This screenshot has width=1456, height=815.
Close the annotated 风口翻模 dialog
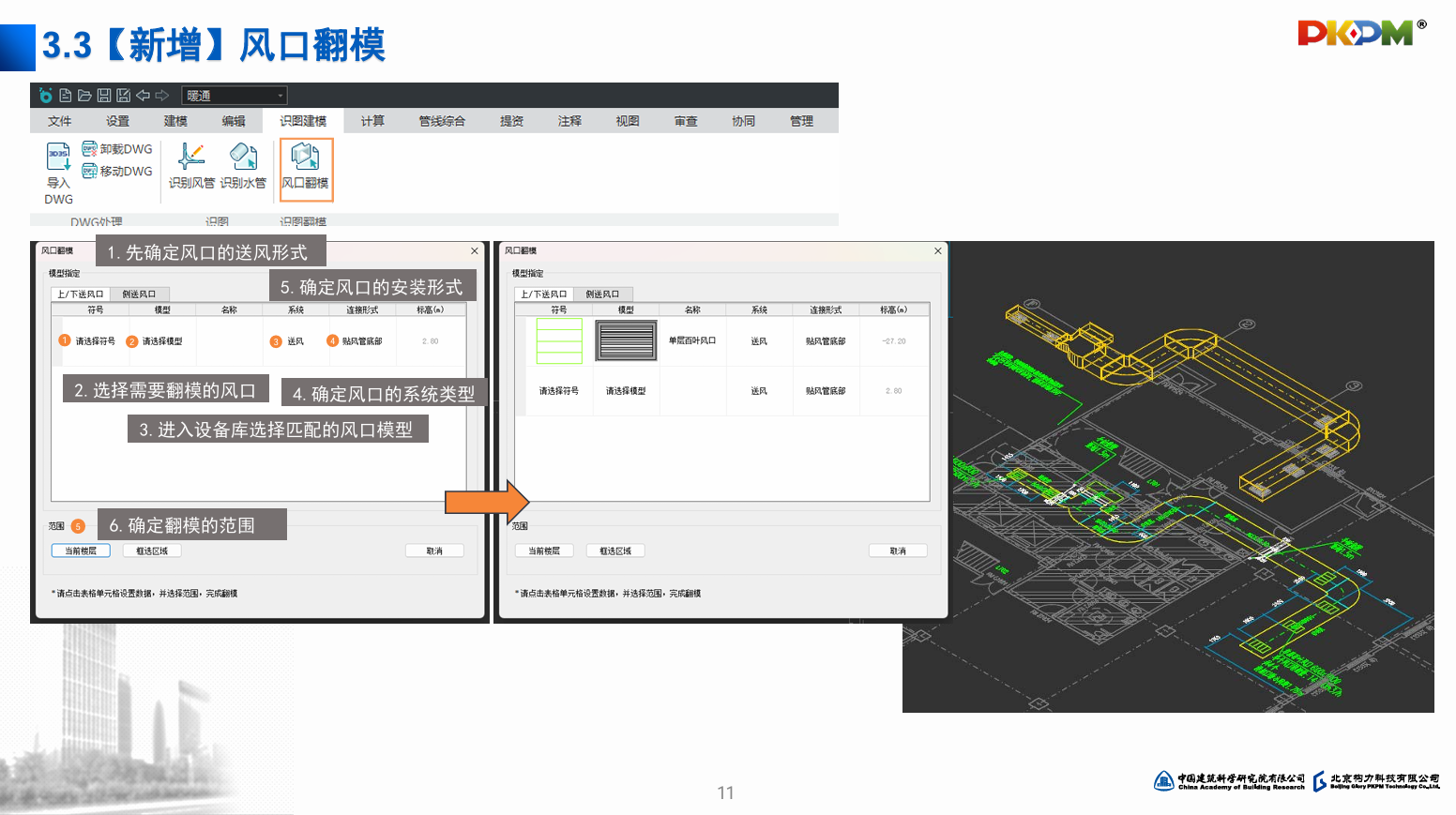click(475, 250)
